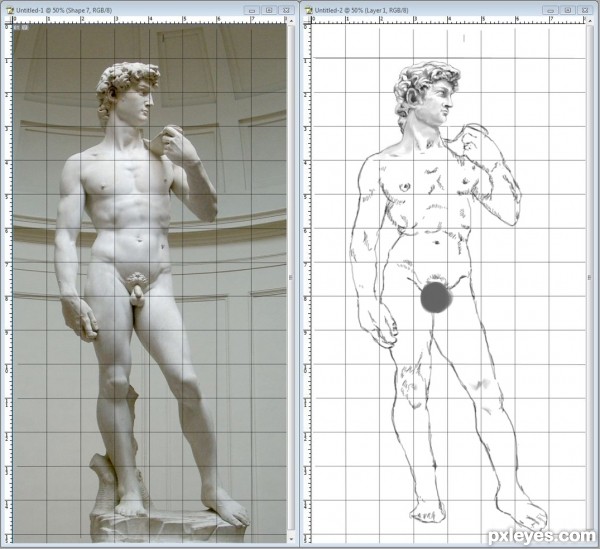Click the Untitled-2 document icon in title bar
The image size is (600, 549).
click(x=309, y=10)
